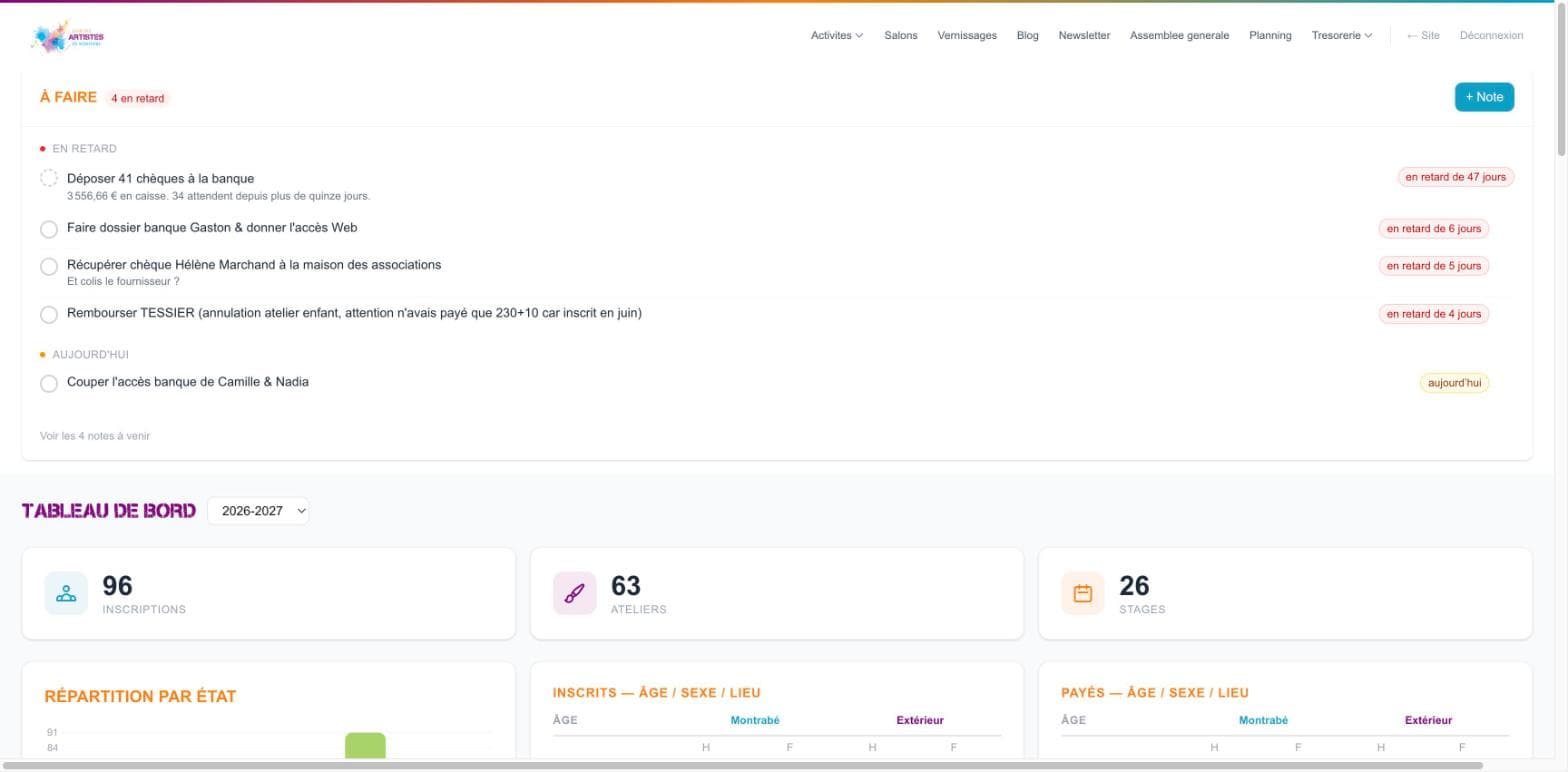Click the Déconnexion link
Screen dimensions: 1568x772
pyautogui.click(x=1491, y=35)
